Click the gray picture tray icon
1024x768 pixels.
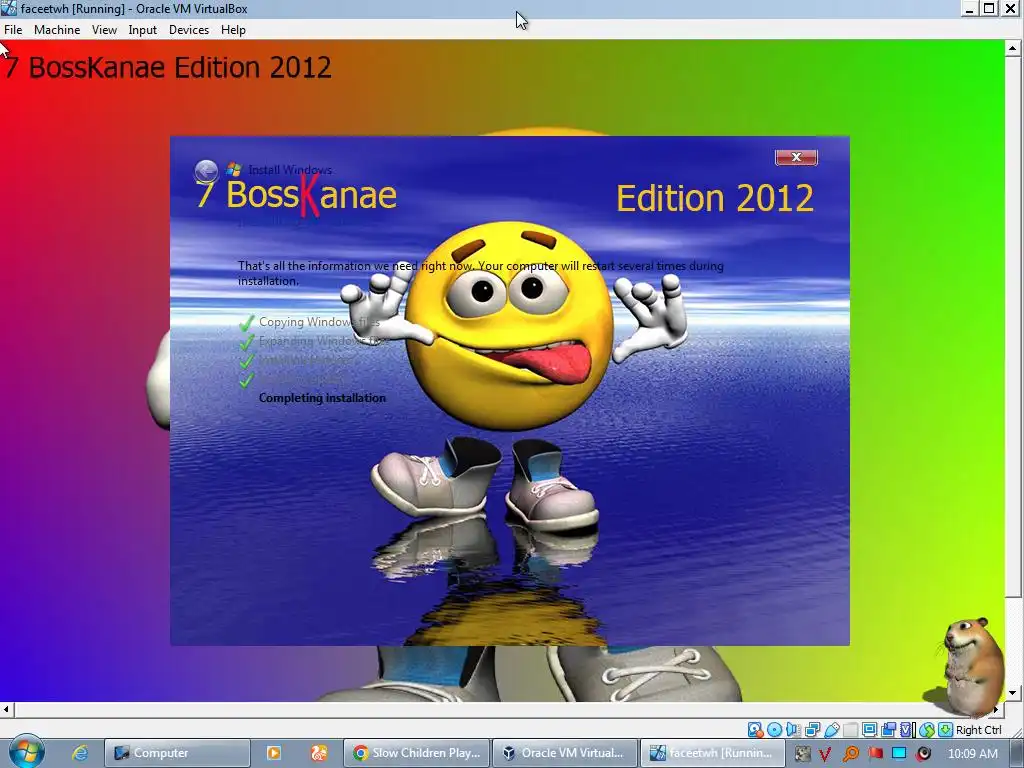pyautogui.click(x=803, y=754)
